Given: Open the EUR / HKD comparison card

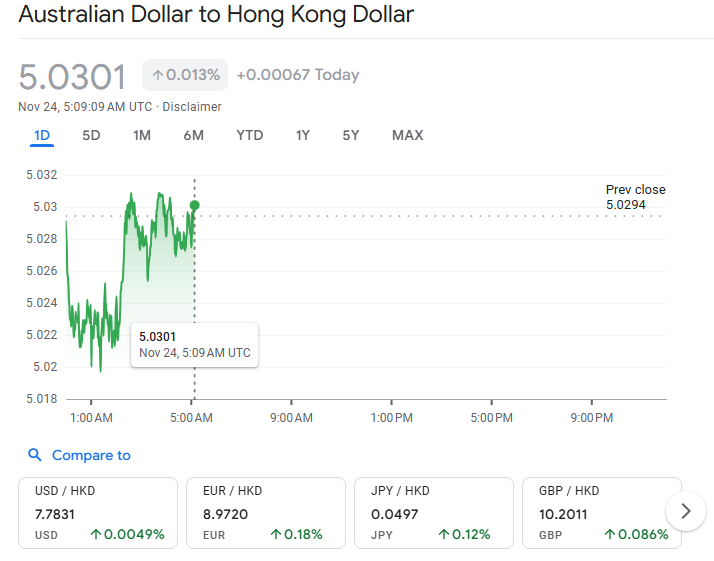Looking at the screenshot, I should pos(265,512).
